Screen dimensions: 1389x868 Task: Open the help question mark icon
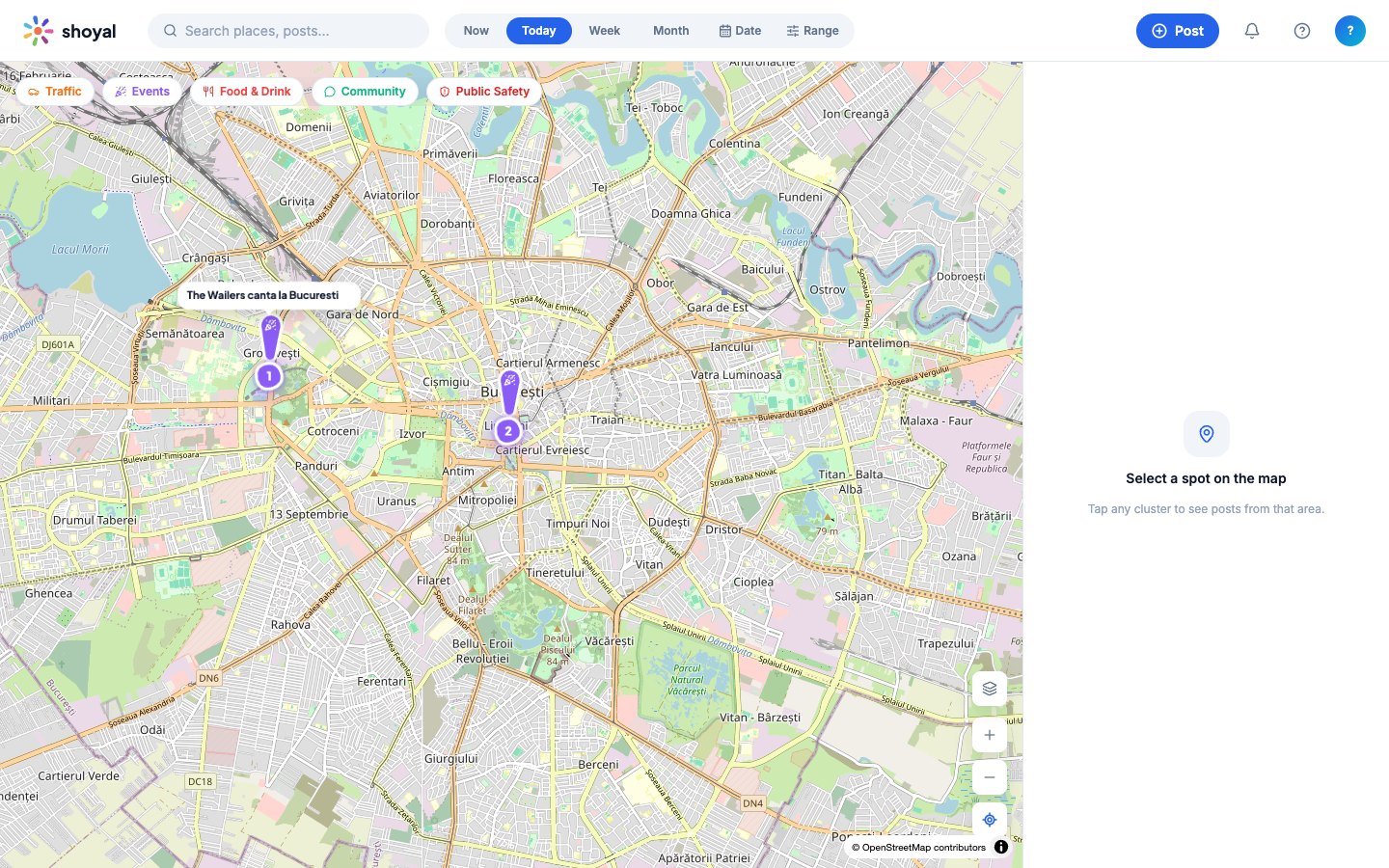(x=1302, y=31)
